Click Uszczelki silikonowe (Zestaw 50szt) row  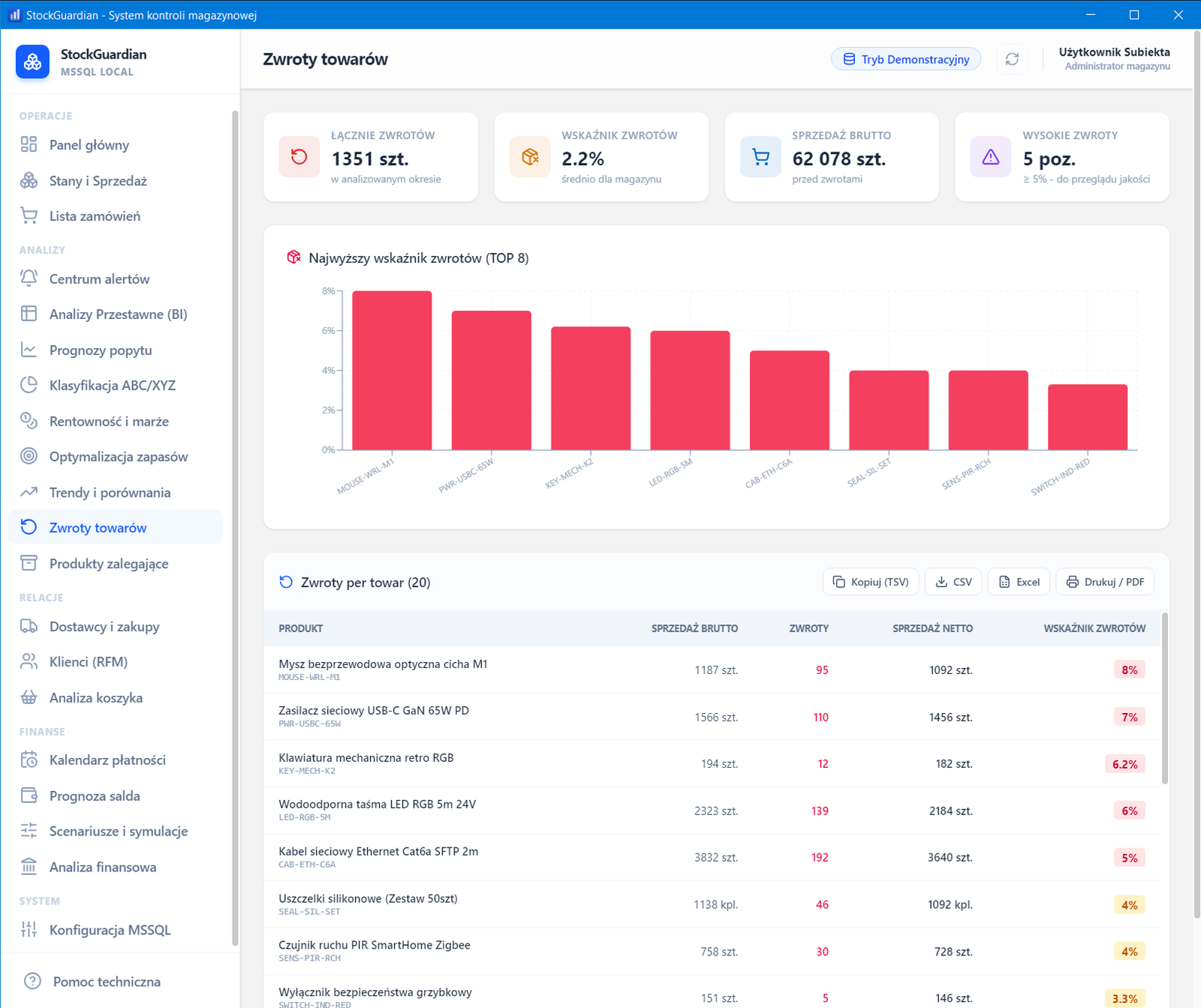(x=712, y=904)
